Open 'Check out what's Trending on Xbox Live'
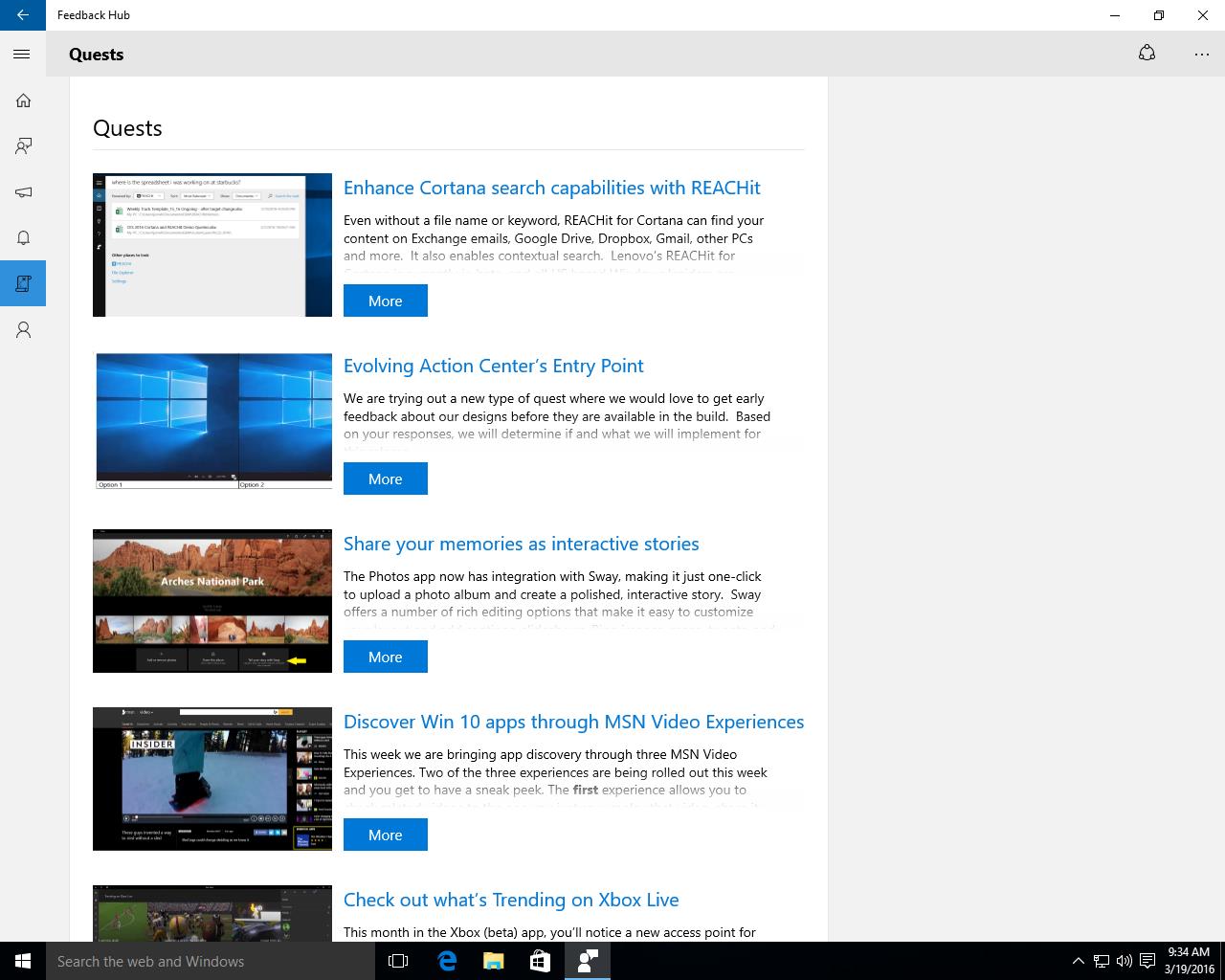 coord(511,900)
